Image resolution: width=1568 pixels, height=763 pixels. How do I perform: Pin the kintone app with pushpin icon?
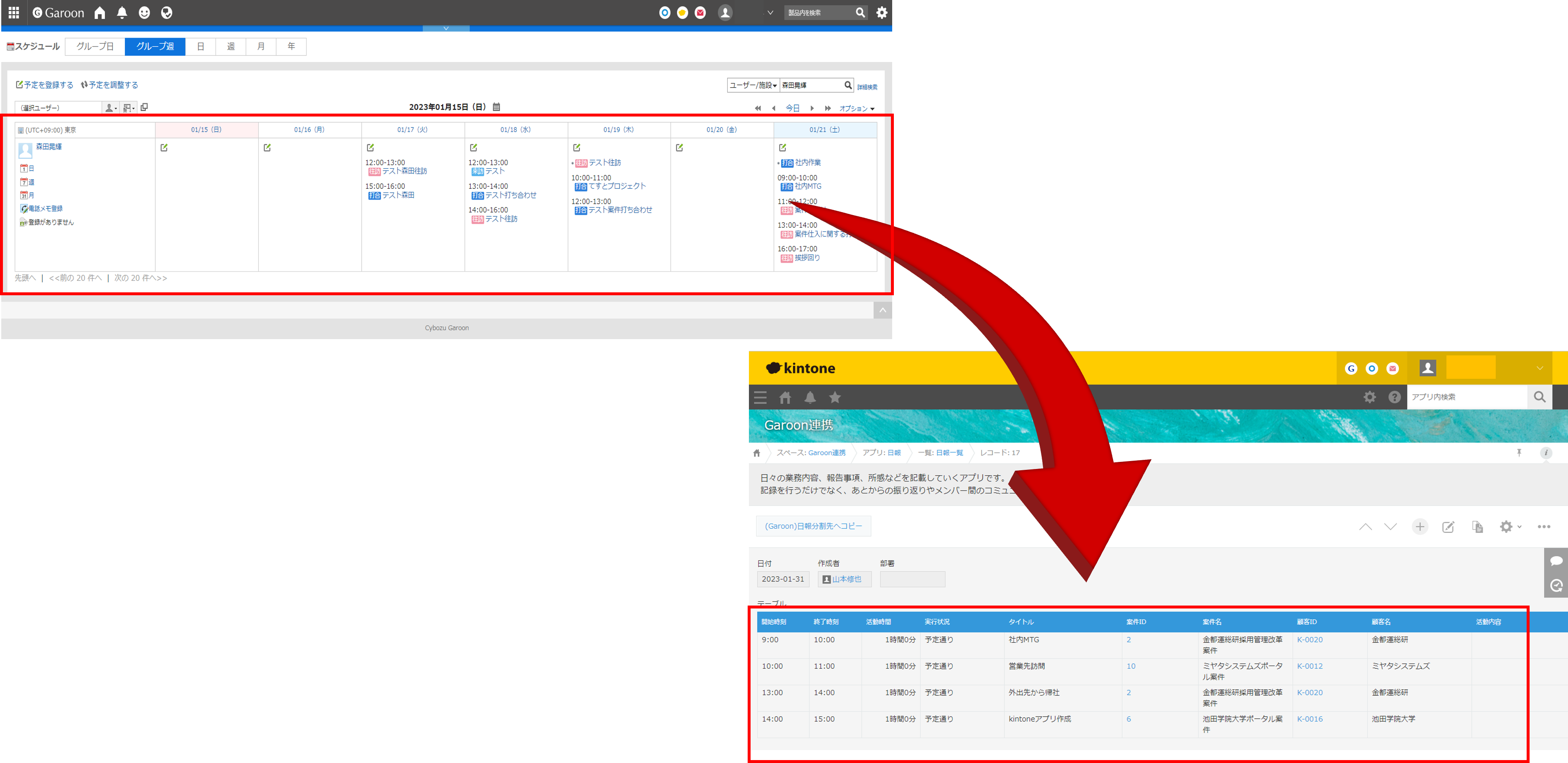pos(1519,453)
